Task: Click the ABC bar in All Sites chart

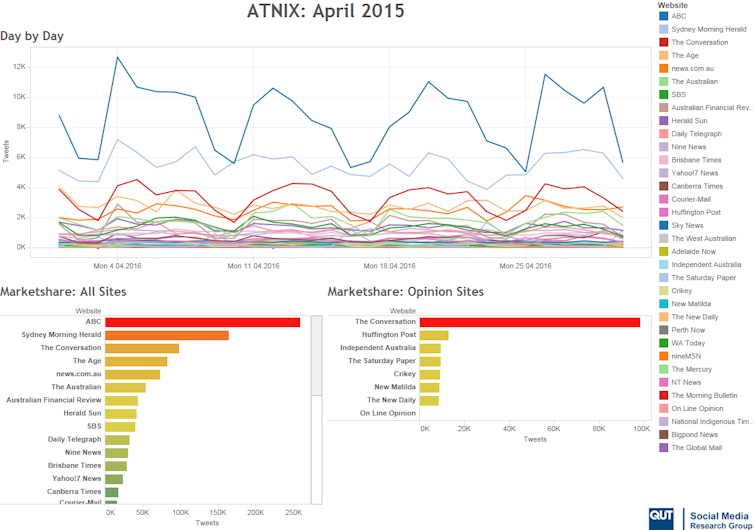Action: (202, 322)
